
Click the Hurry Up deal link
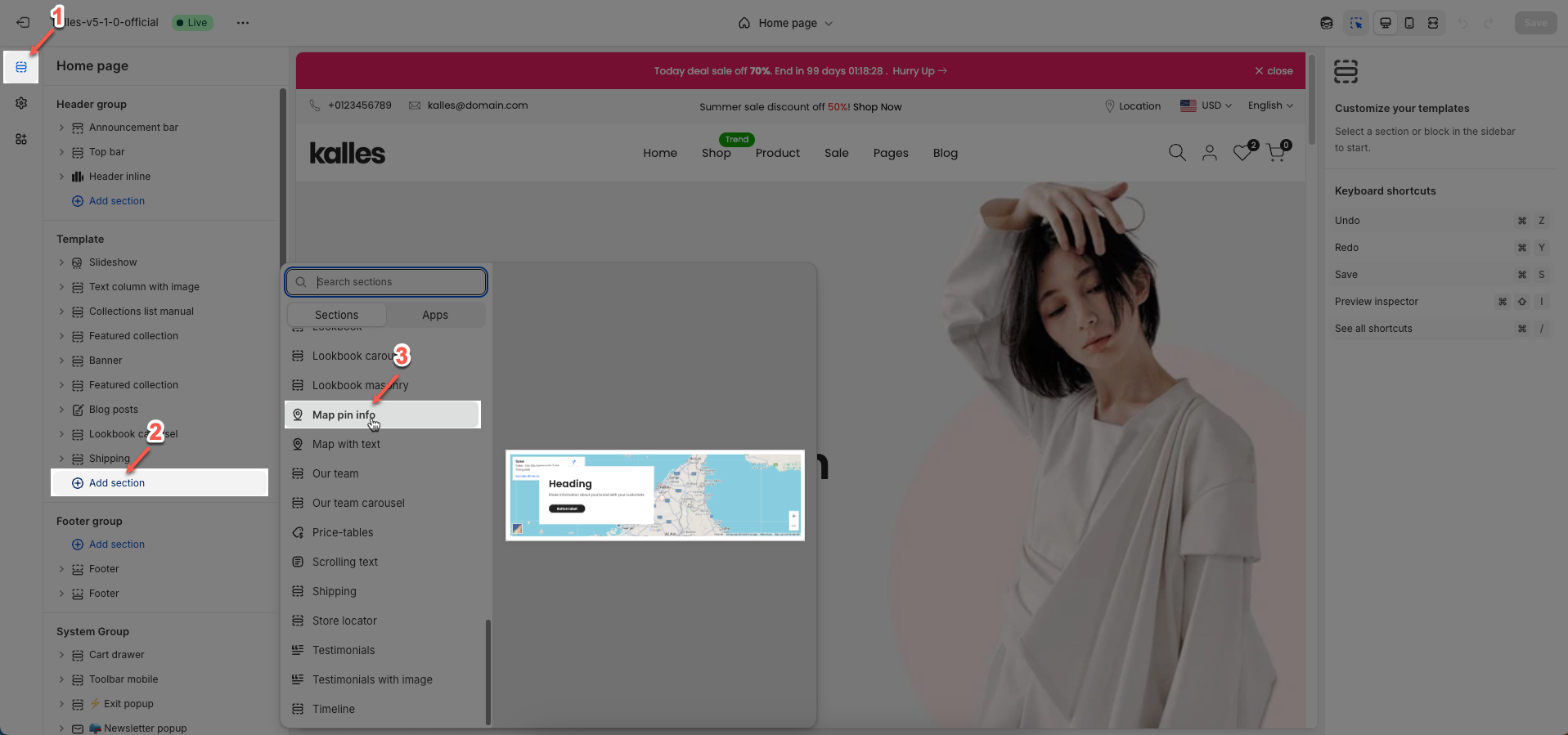coord(919,71)
